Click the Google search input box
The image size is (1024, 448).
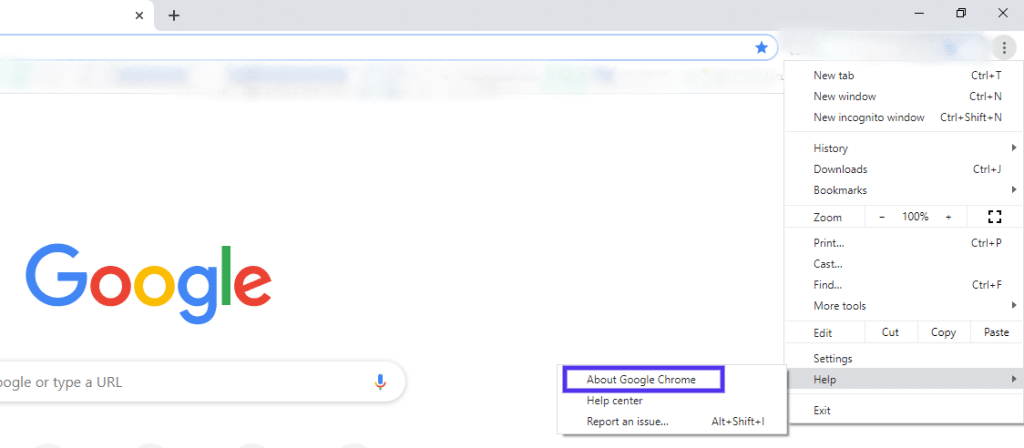pyautogui.click(x=196, y=382)
